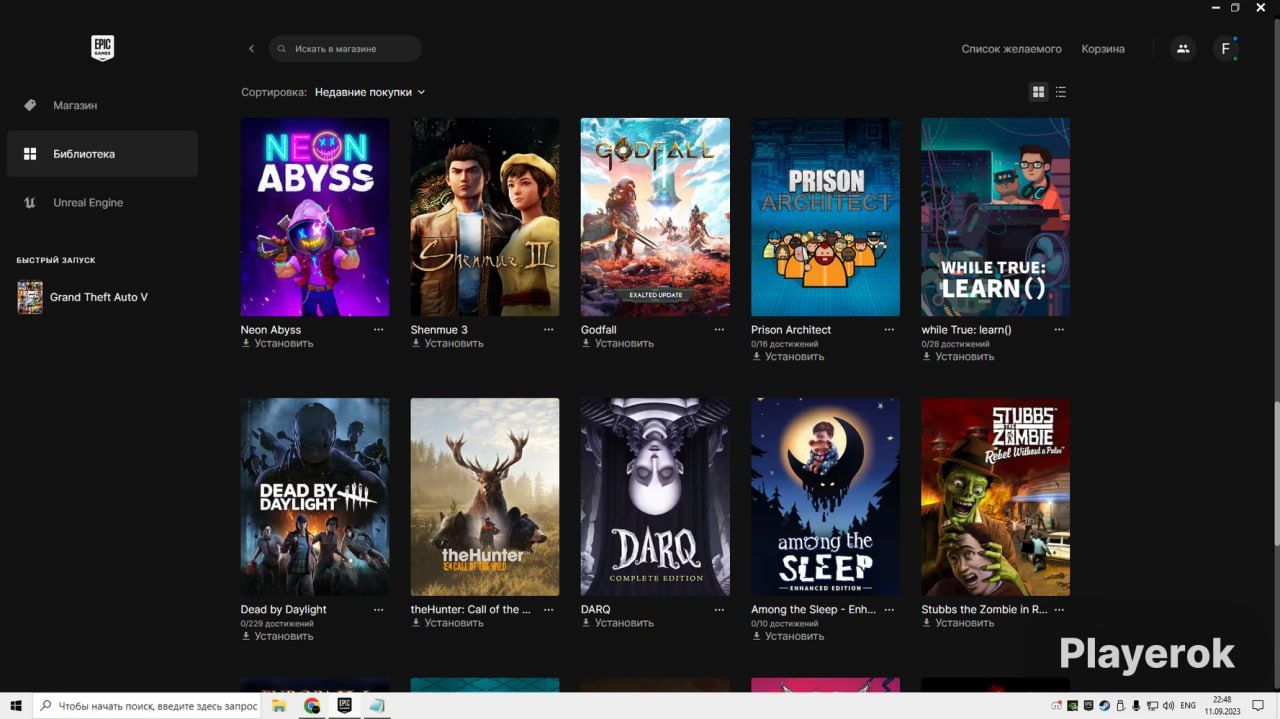Screen dimensions: 1280x719
Task: Open the Unreal Engine section
Action: point(102,202)
